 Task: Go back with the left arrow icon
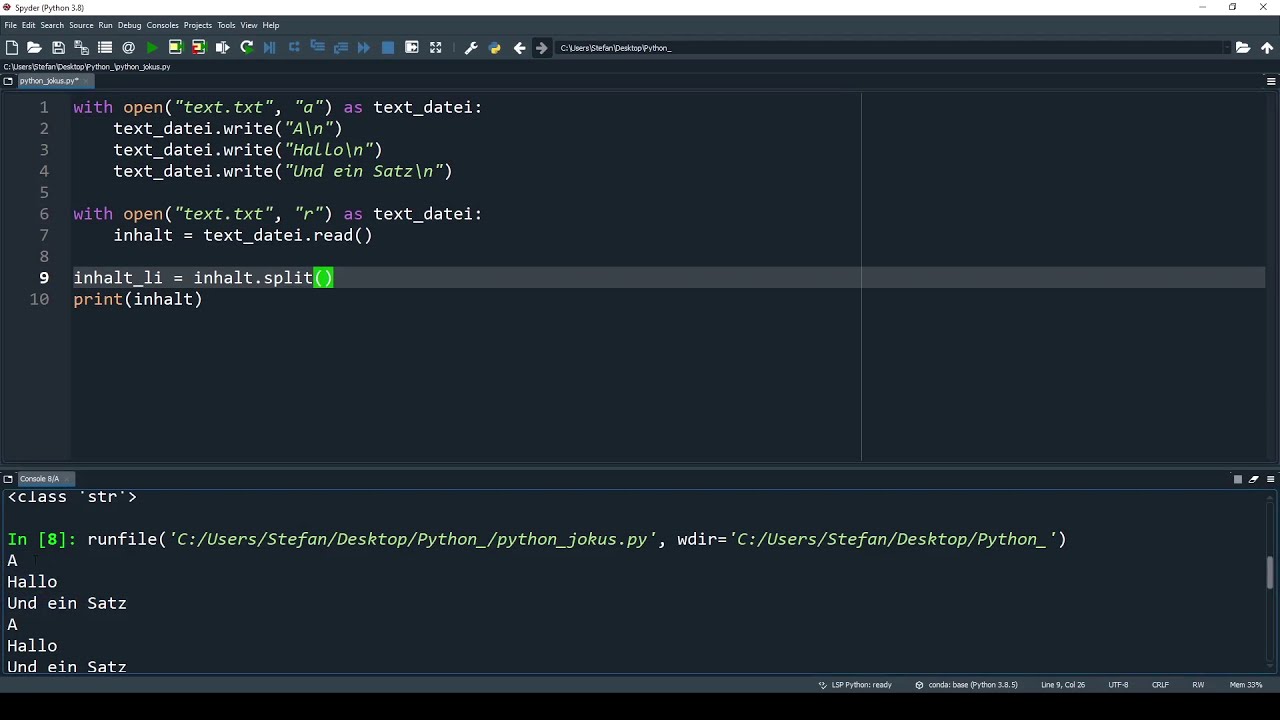(519, 47)
